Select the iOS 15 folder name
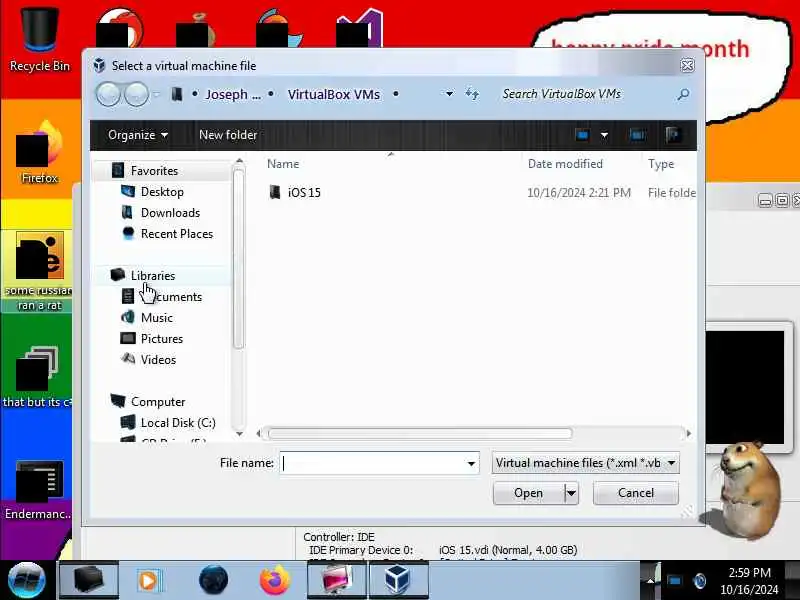The image size is (800, 600). (x=304, y=193)
